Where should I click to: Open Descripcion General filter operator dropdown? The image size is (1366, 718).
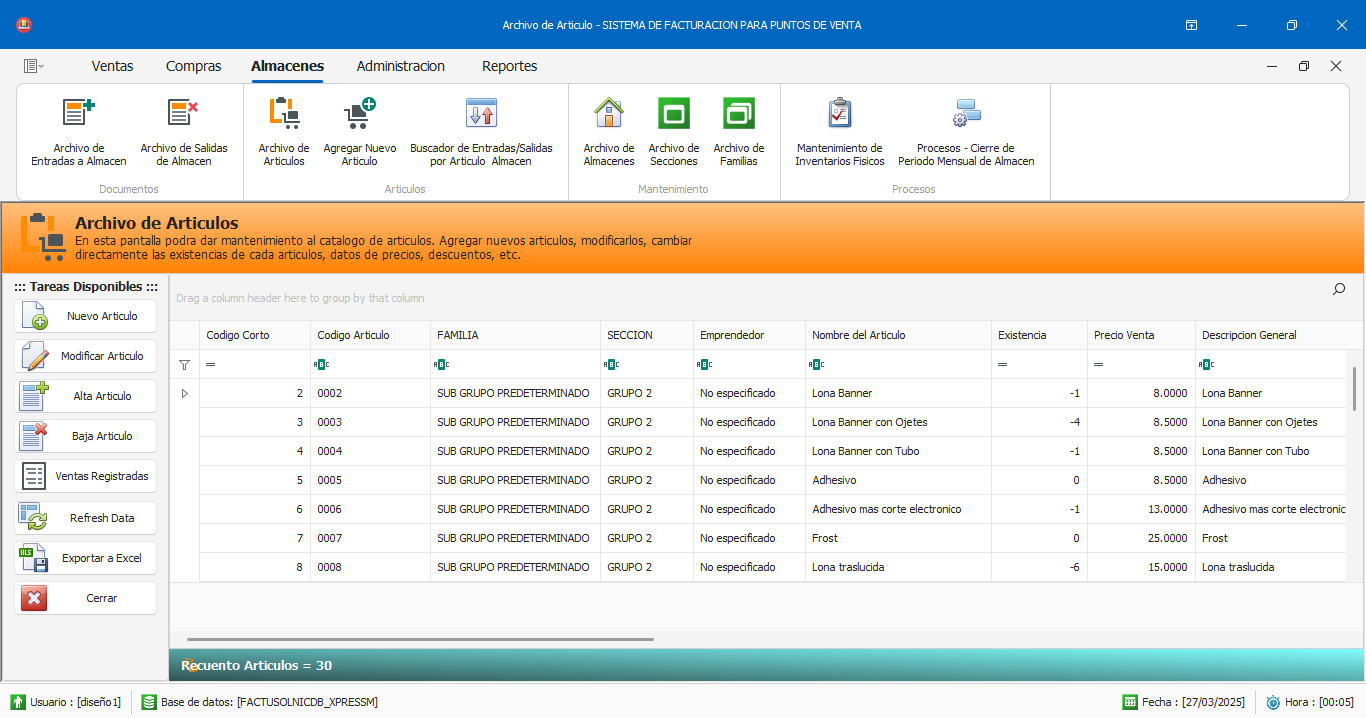pos(1206,365)
